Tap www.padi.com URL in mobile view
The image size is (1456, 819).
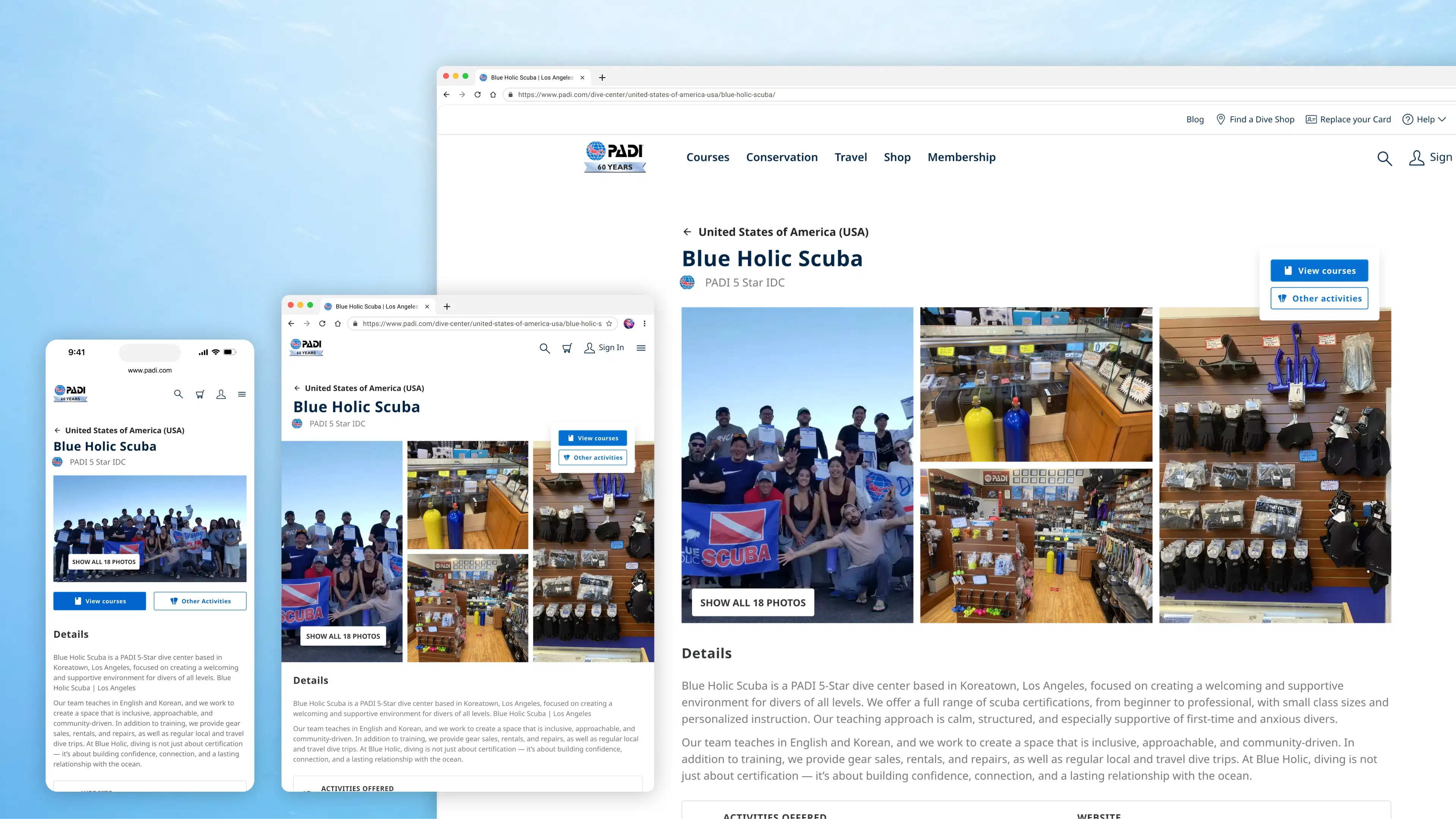[x=150, y=371]
